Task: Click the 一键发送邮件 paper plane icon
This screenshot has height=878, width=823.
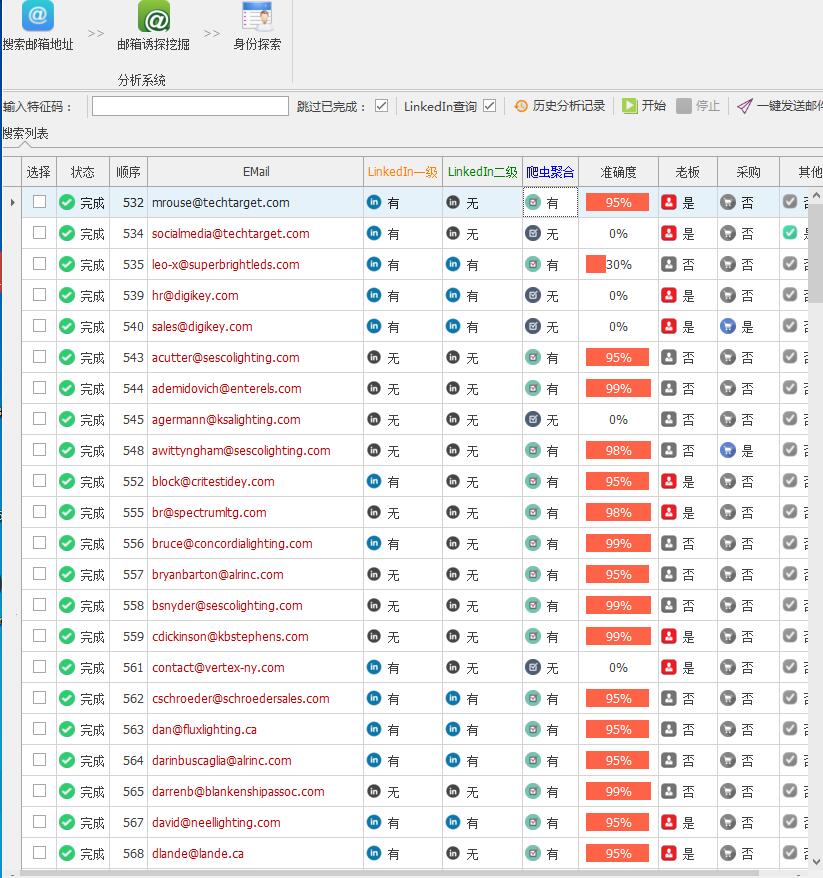Action: 745,106
